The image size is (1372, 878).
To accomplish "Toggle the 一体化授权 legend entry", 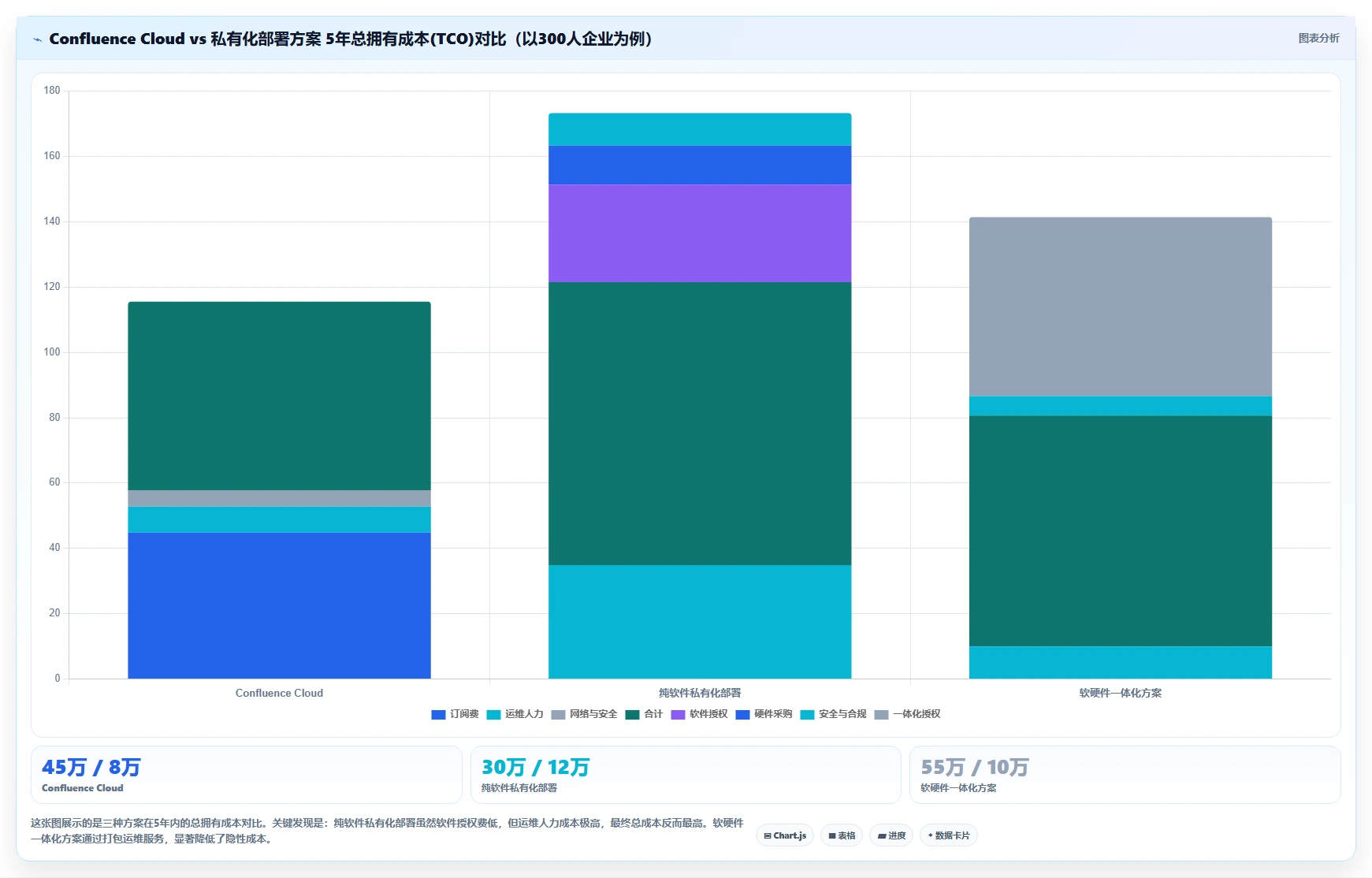I will pyautogui.click(x=907, y=714).
